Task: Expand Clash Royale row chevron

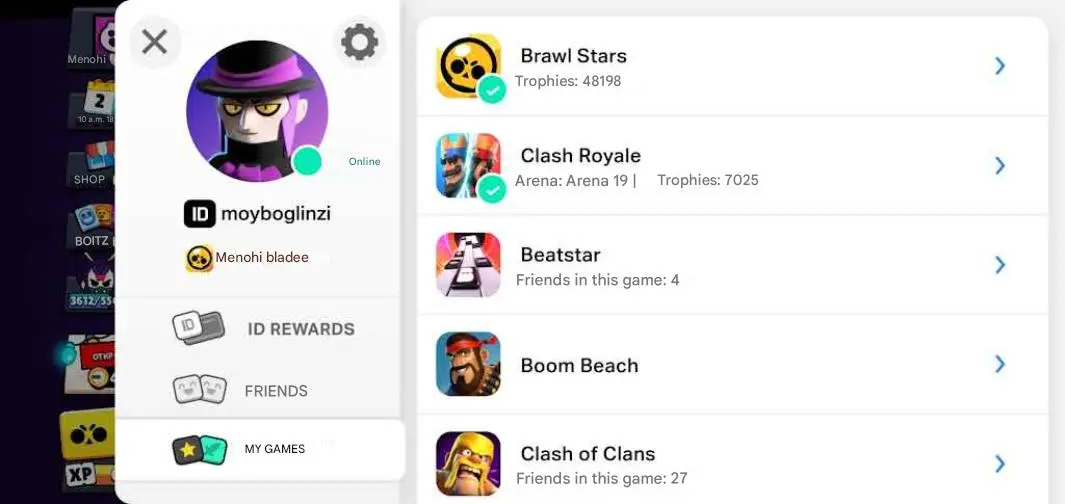Action: (1000, 165)
